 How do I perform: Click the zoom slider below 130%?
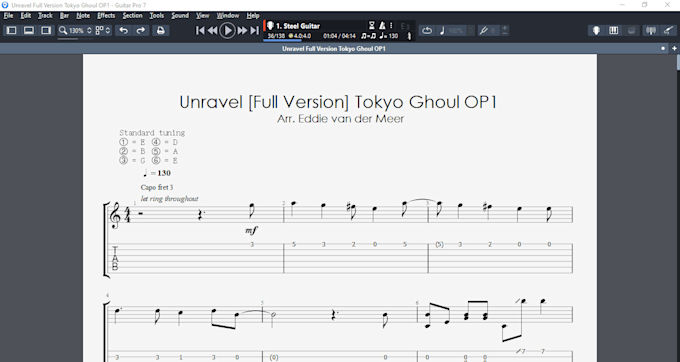point(75,39)
